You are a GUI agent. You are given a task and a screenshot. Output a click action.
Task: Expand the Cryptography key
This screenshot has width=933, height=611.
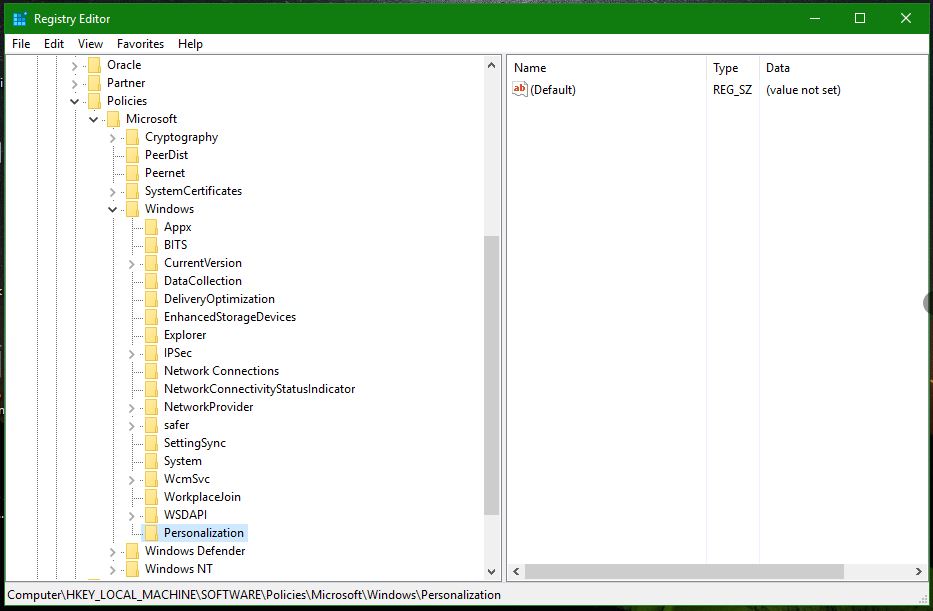pyautogui.click(x=112, y=137)
